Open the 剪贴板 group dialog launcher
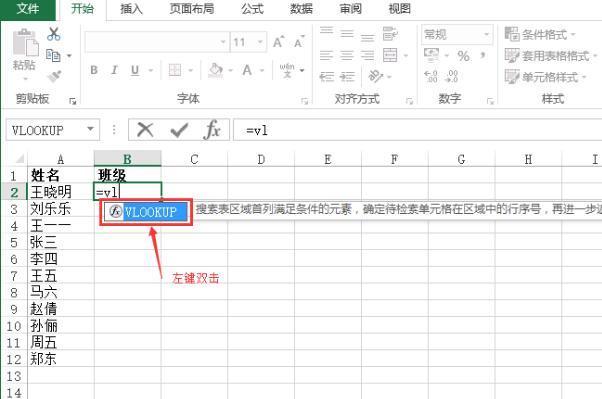The width and height of the screenshot is (602, 399). (x=73, y=101)
